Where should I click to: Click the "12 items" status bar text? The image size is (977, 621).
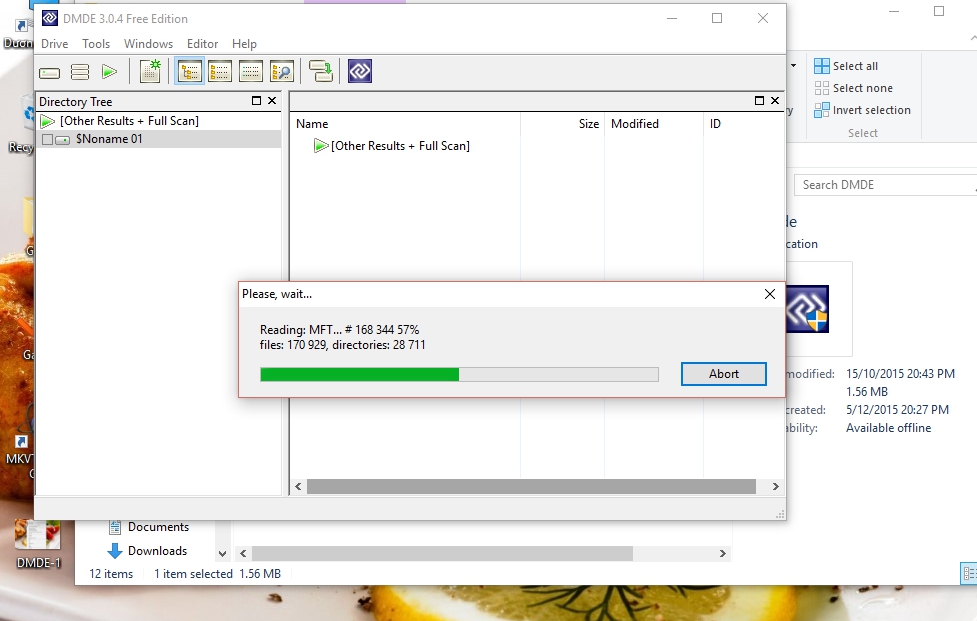[x=111, y=574]
